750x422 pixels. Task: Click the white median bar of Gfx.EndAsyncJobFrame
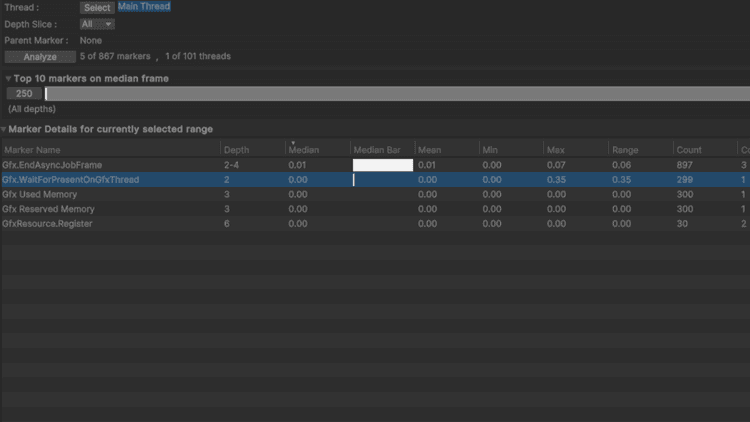[x=383, y=165]
